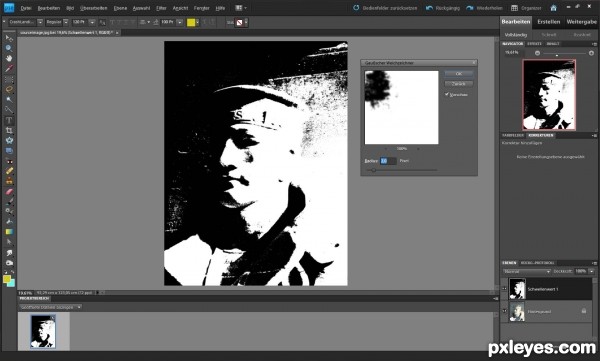
Task: Select the image thumbnail in project bin
Action: [x=43, y=331]
